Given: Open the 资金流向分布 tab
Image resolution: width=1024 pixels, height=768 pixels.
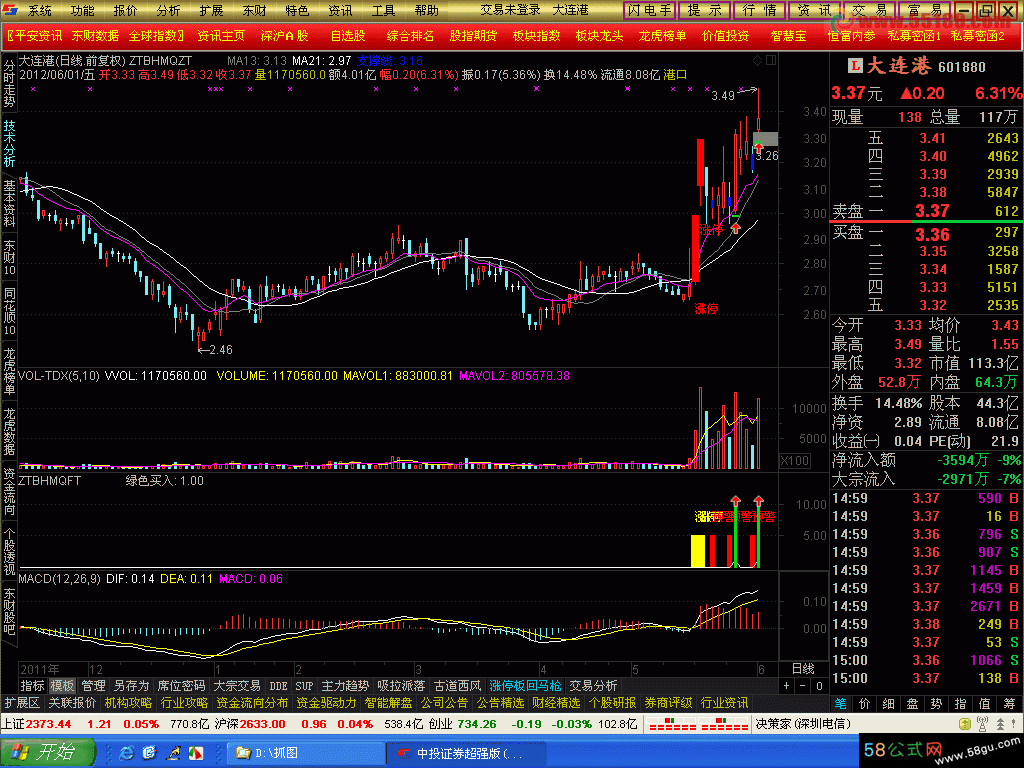Looking at the screenshot, I should tap(252, 703).
